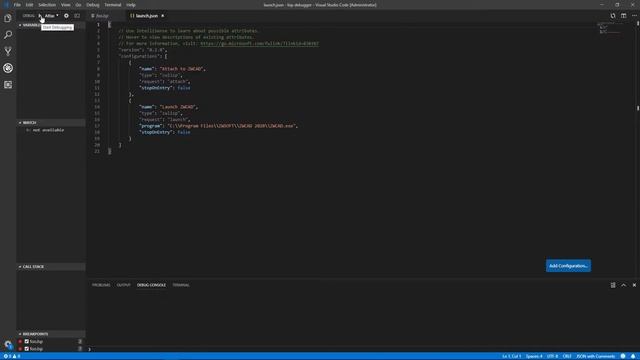
Task: Collapse the Breakpoints section
Action: click(51, 334)
